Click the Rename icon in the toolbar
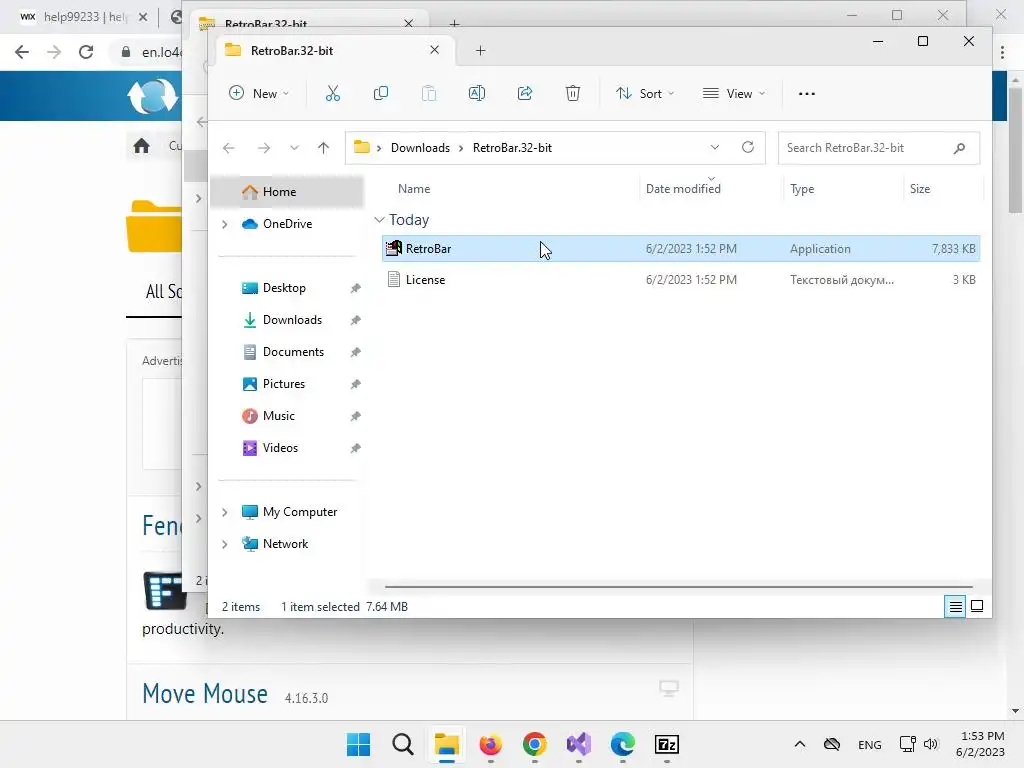The height and width of the screenshot is (768, 1024). 477,93
